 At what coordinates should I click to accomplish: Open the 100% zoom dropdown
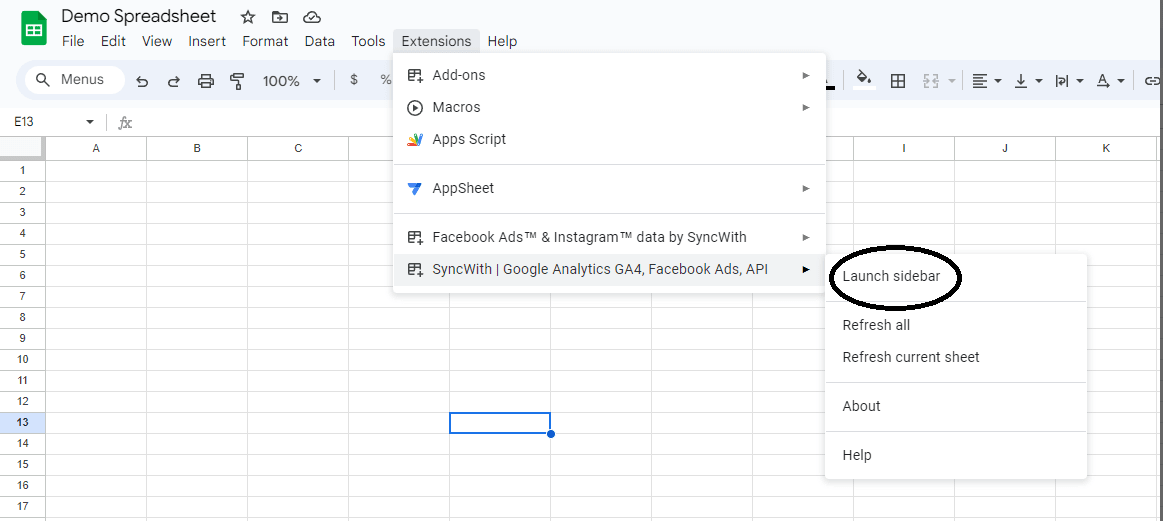(x=291, y=81)
